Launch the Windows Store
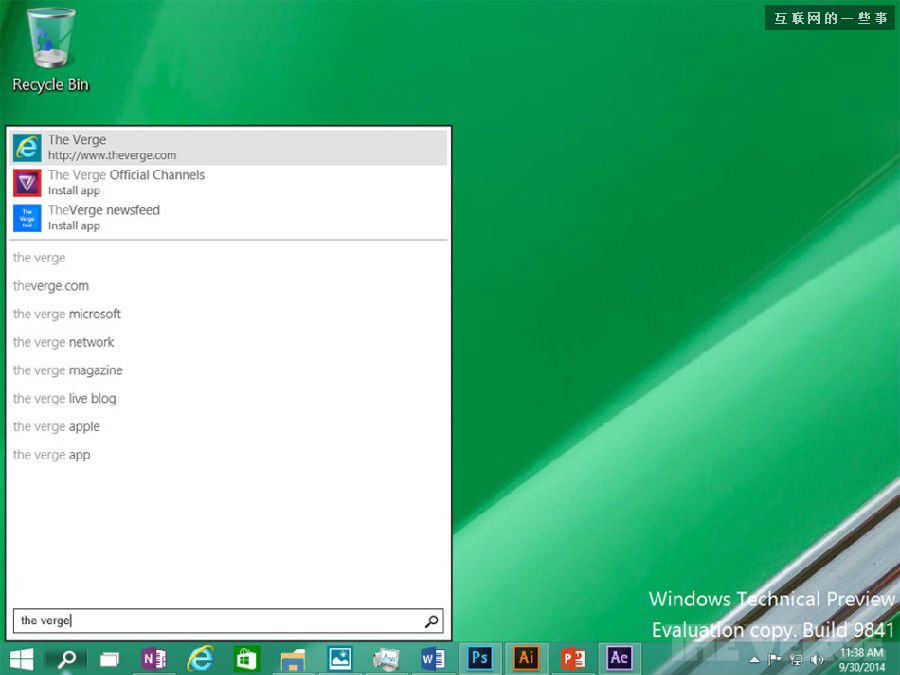The width and height of the screenshot is (900, 675). coord(248,658)
